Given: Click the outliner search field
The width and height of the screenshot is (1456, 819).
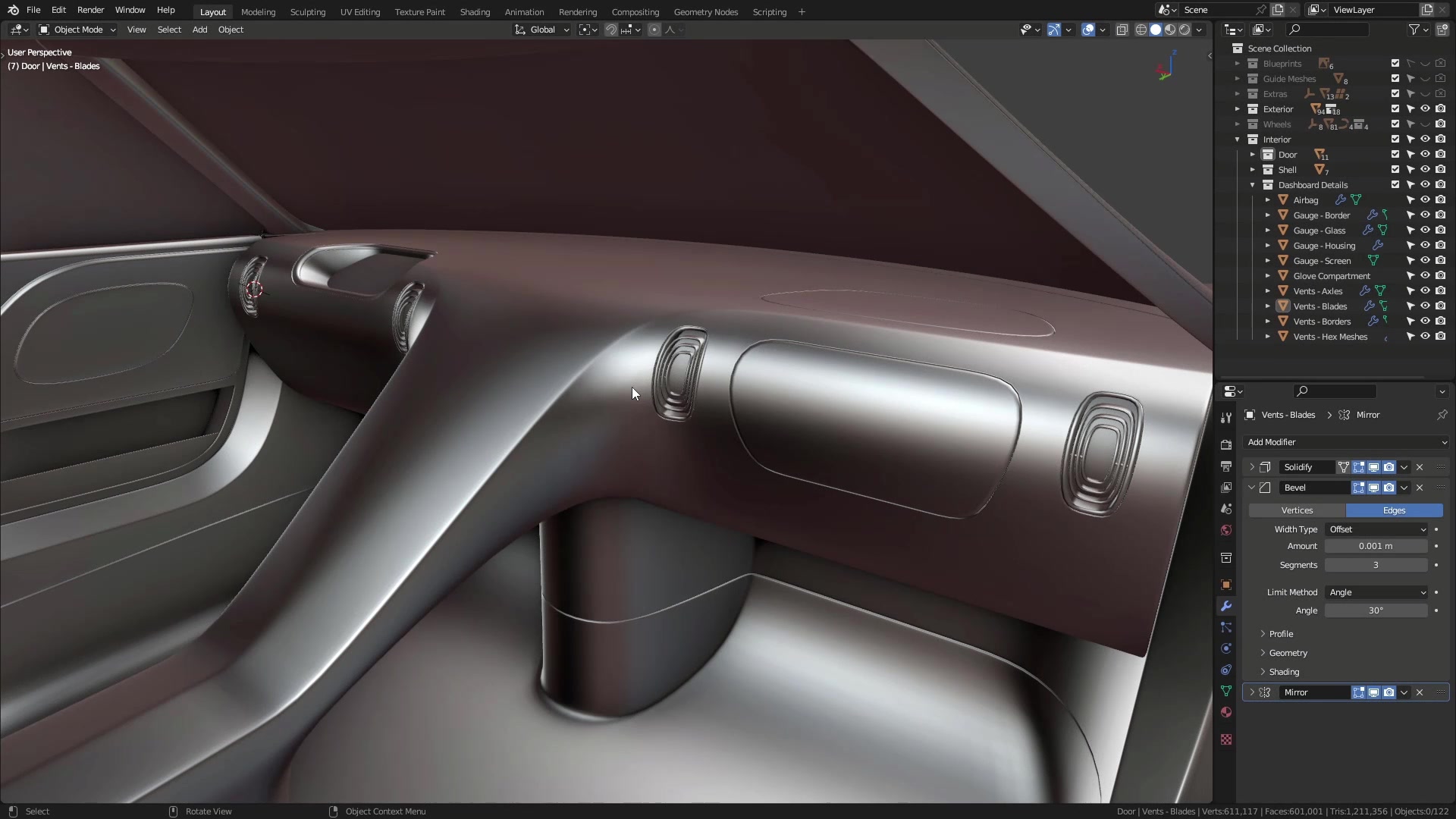Looking at the screenshot, I should 1327,30.
